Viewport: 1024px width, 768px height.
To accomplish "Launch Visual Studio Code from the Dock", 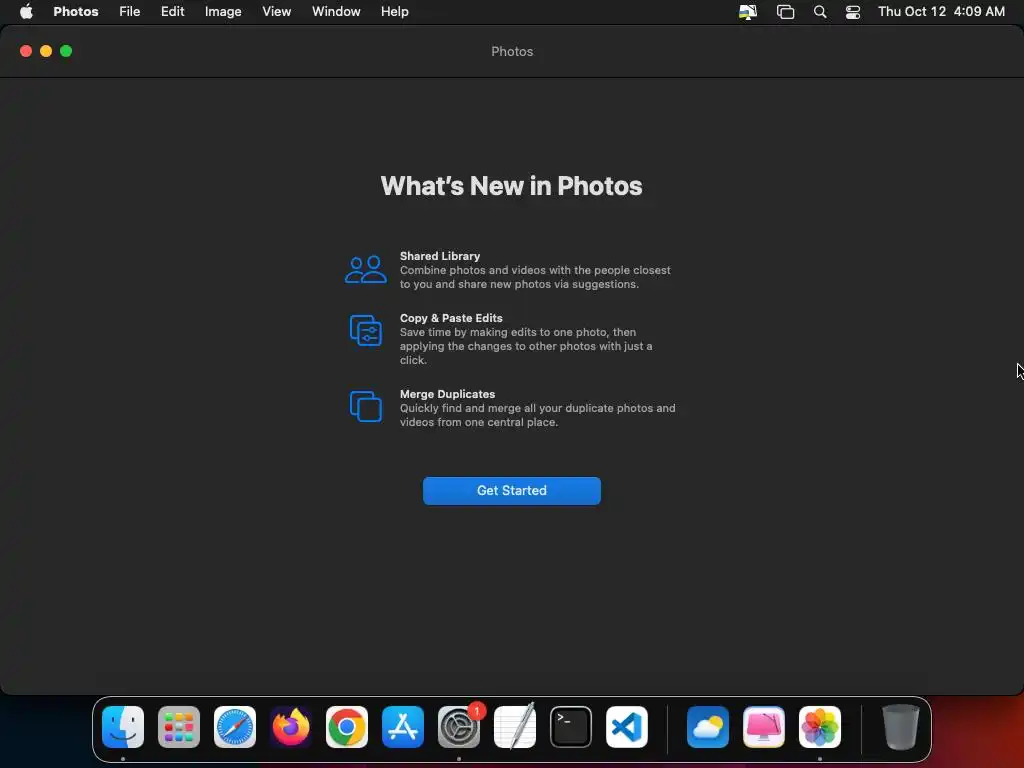I will (x=627, y=727).
